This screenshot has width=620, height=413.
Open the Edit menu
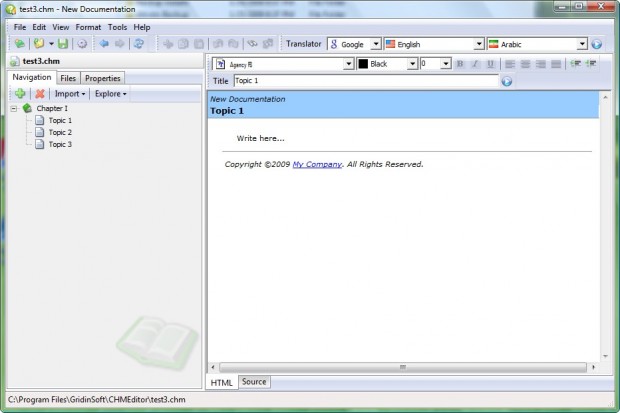[39, 27]
